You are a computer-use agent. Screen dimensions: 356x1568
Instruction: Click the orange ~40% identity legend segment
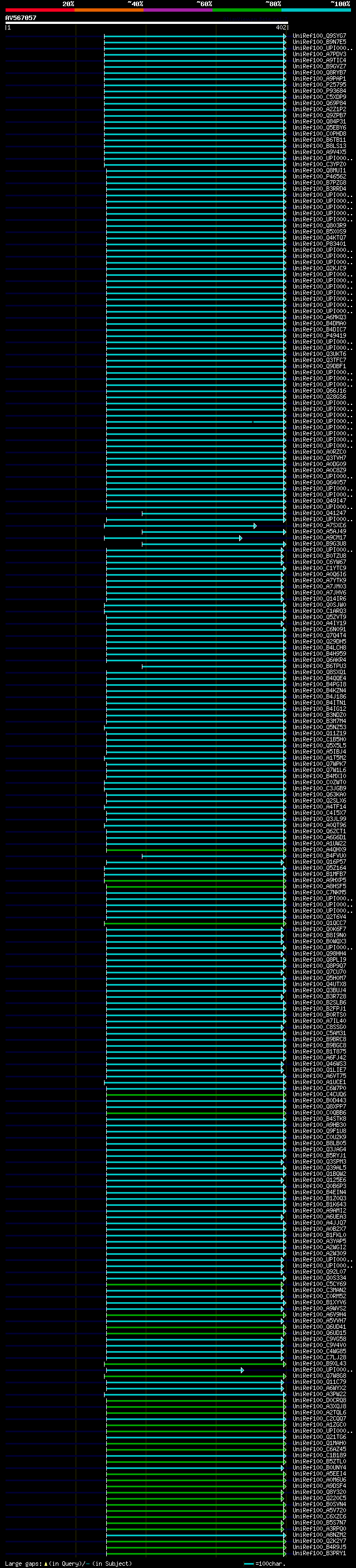click(109, 10)
